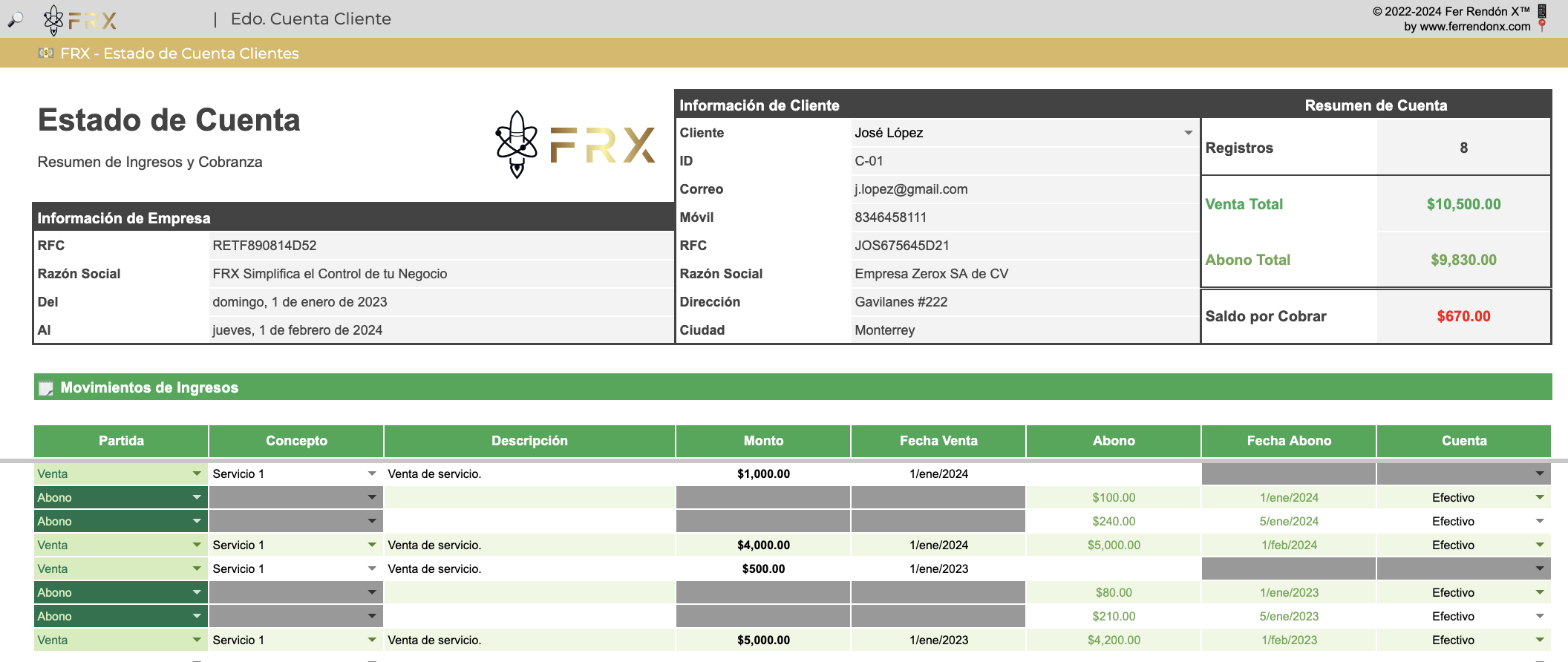Image resolution: width=1568 pixels, height=662 pixels.
Task: Select the ID cell showing C-01
Action: click(1025, 161)
